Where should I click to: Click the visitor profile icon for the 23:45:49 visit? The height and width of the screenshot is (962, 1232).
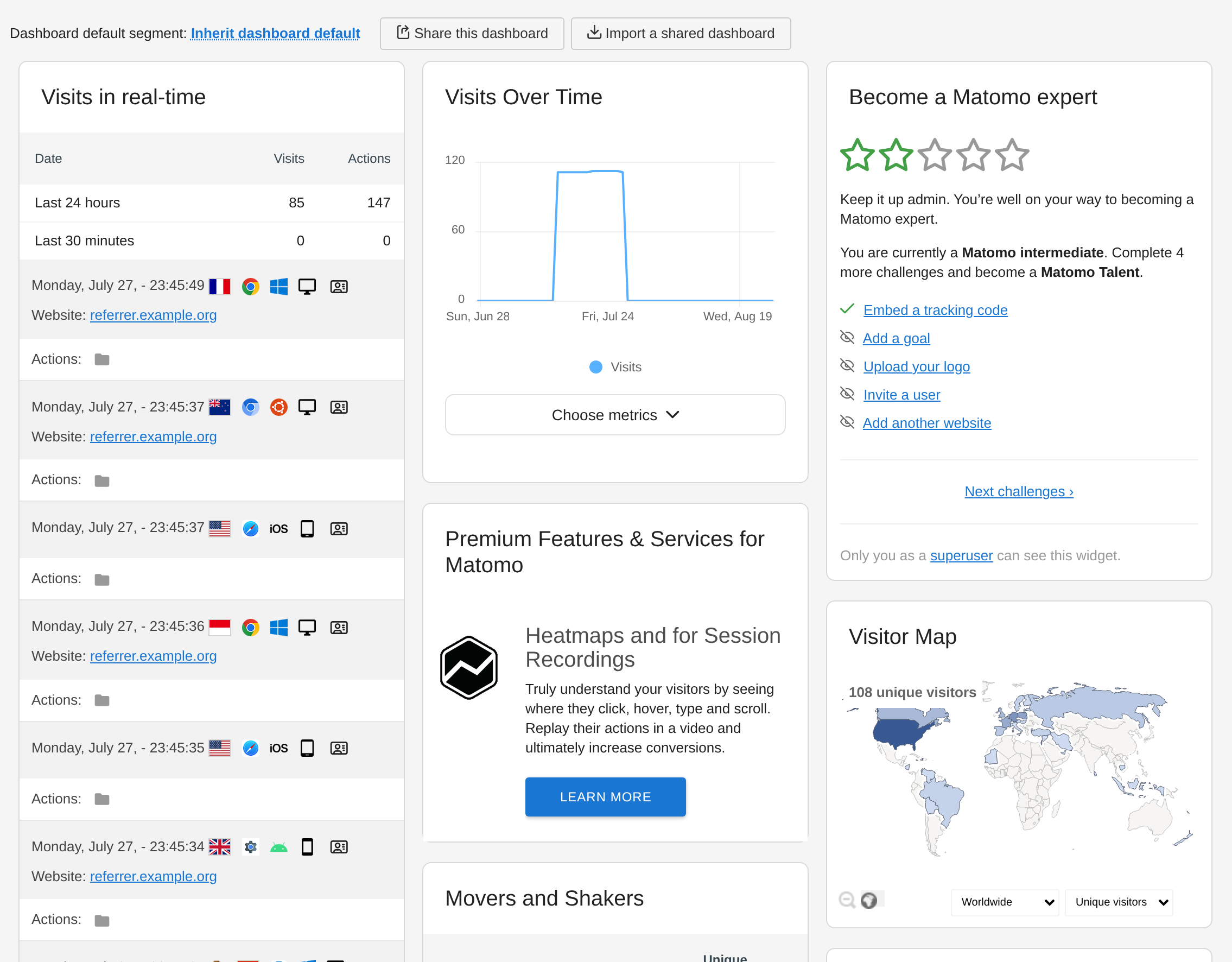coord(339,287)
